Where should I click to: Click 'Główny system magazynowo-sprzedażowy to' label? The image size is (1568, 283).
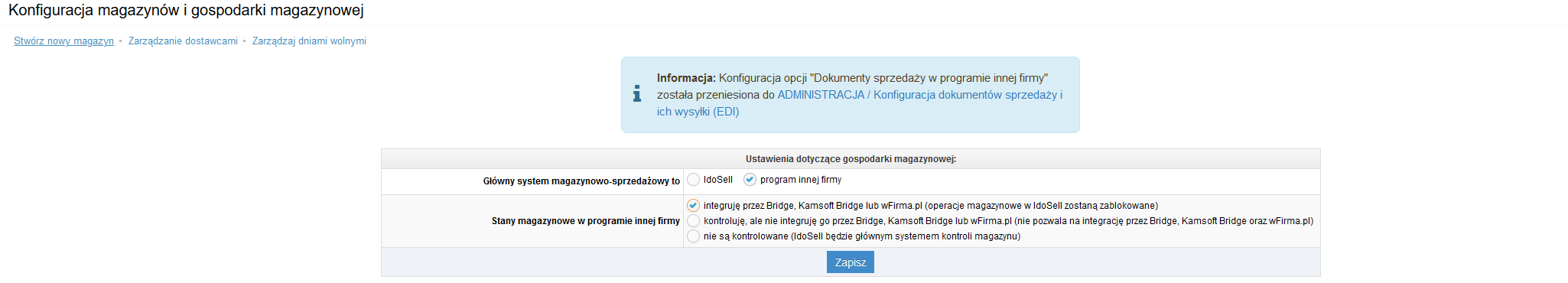(x=581, y=181)
